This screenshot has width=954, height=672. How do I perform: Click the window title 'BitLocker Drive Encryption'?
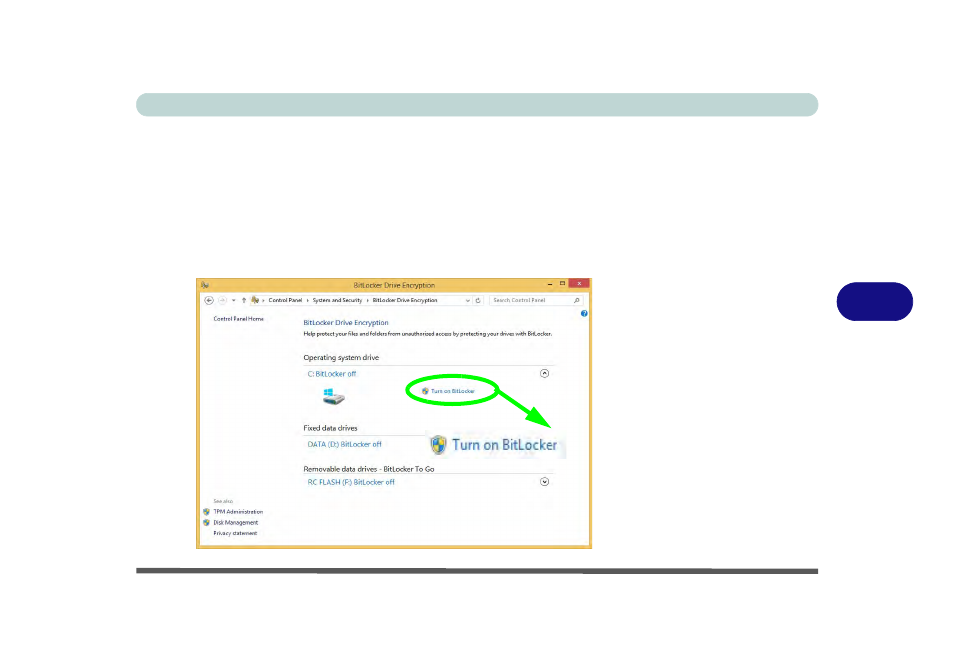[394, 285]
